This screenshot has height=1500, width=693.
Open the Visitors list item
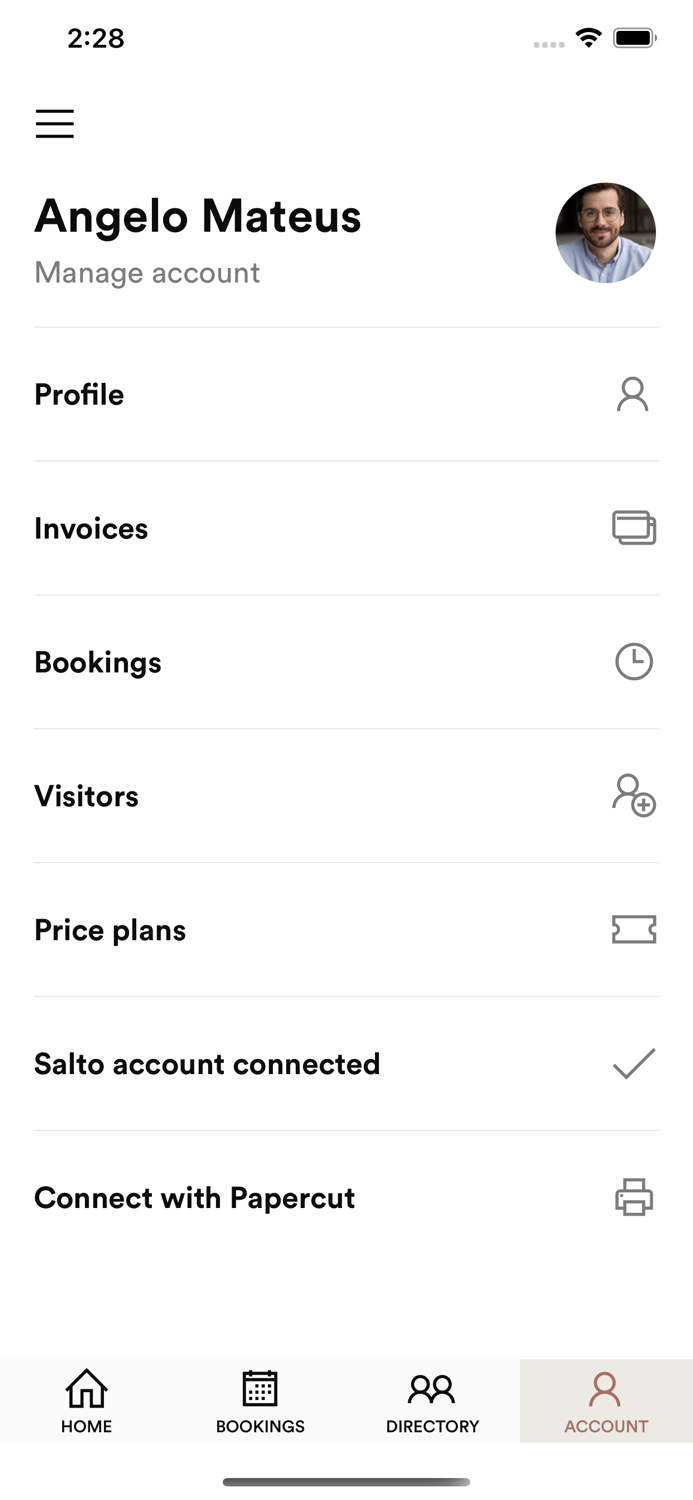[87, 797]
